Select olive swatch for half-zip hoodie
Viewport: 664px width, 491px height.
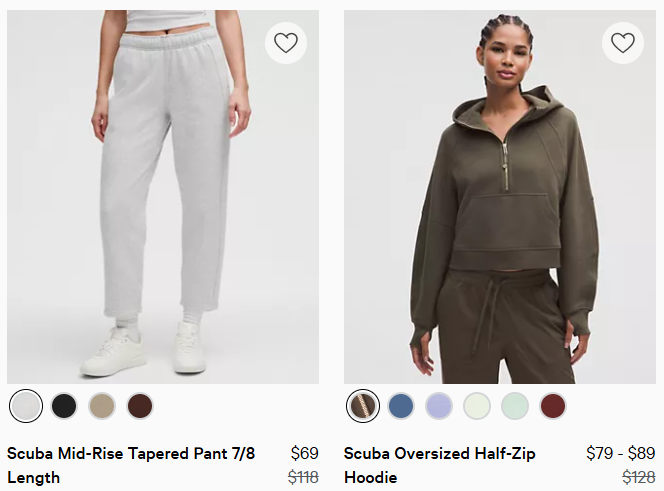point(363,406)
